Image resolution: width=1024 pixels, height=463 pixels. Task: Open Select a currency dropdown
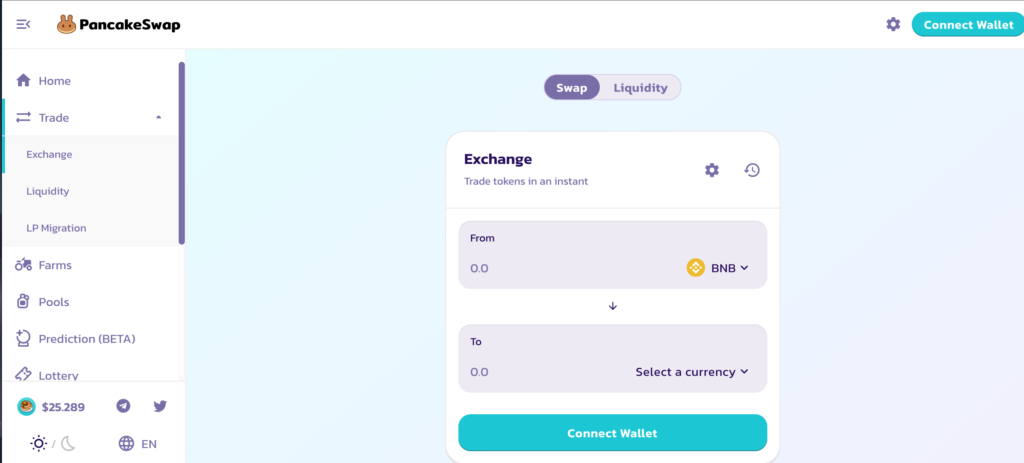(x=692, y=372)
